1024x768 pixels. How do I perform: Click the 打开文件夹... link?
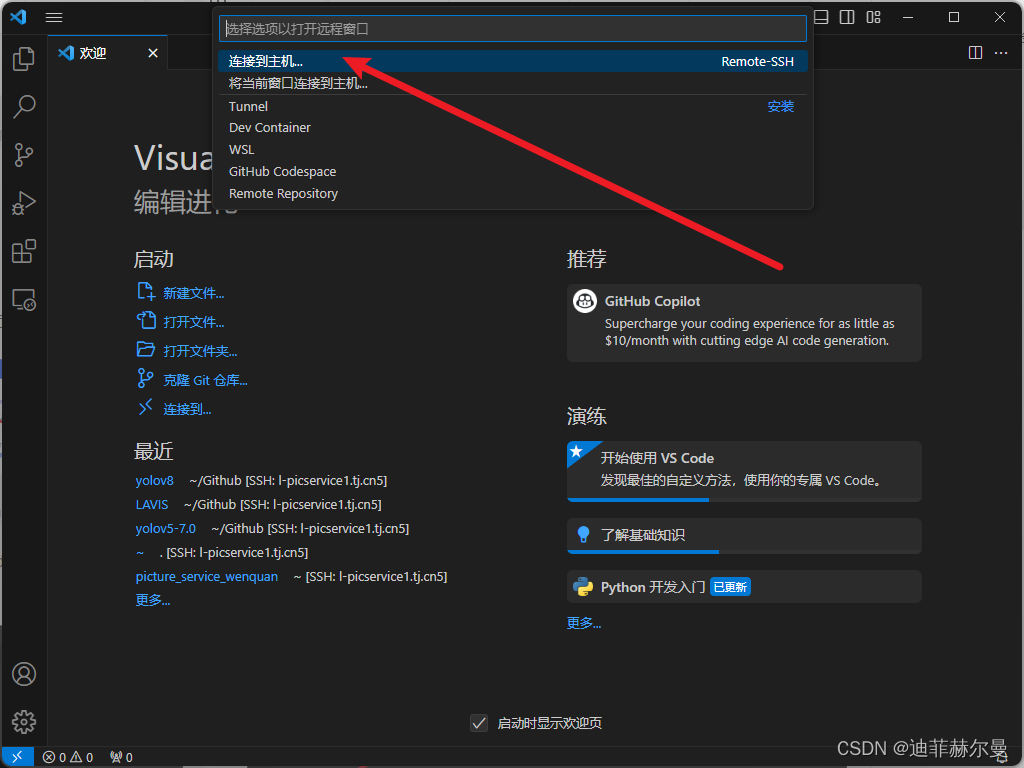pos(200,351)
